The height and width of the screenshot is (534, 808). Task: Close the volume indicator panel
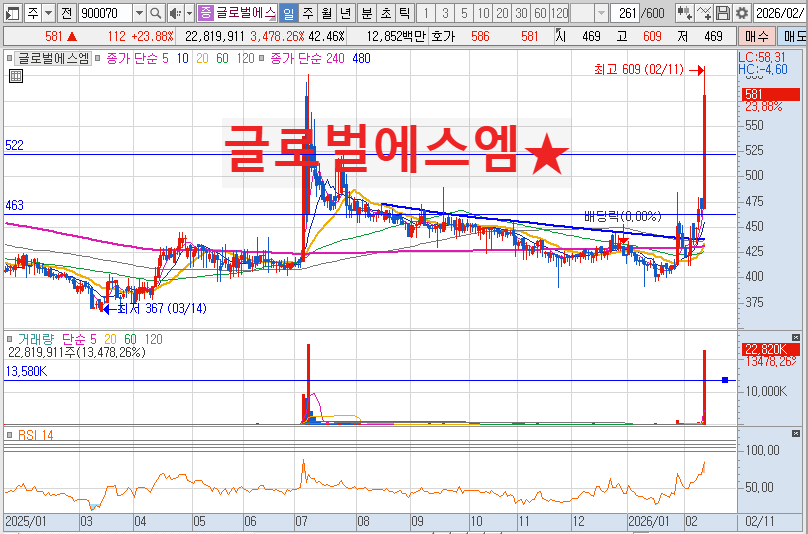[x=796, y=338]
